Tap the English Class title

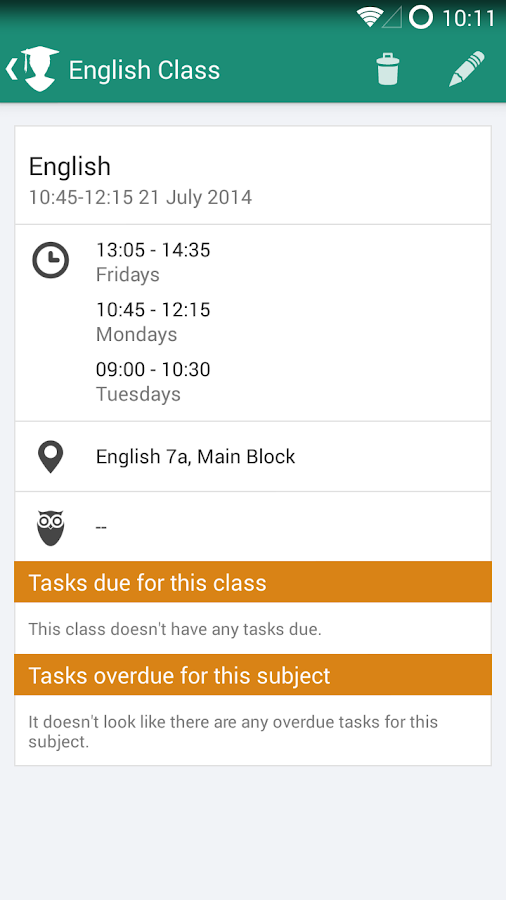click(145, 70)
